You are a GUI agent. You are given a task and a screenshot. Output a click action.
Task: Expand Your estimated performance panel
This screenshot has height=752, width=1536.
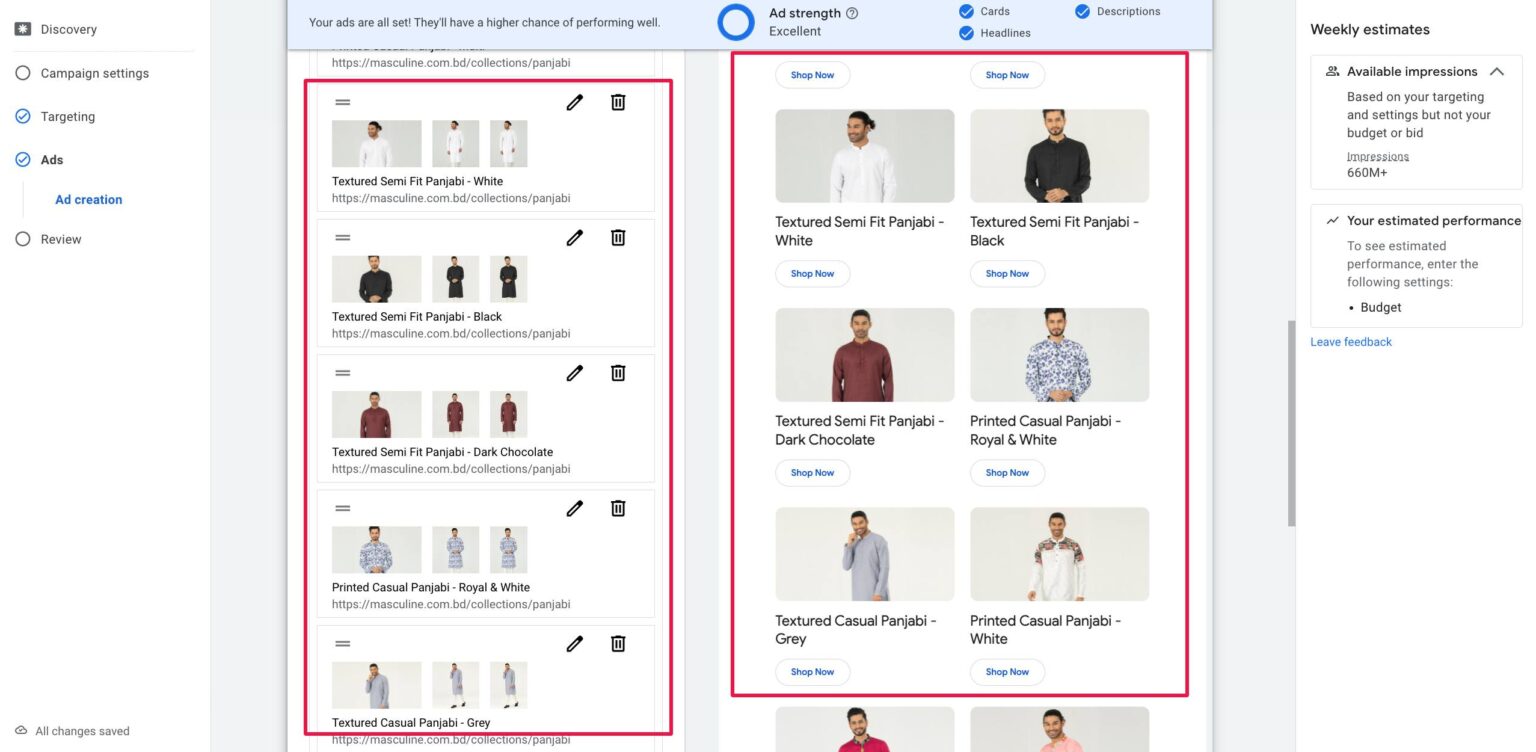(1432, 221)
